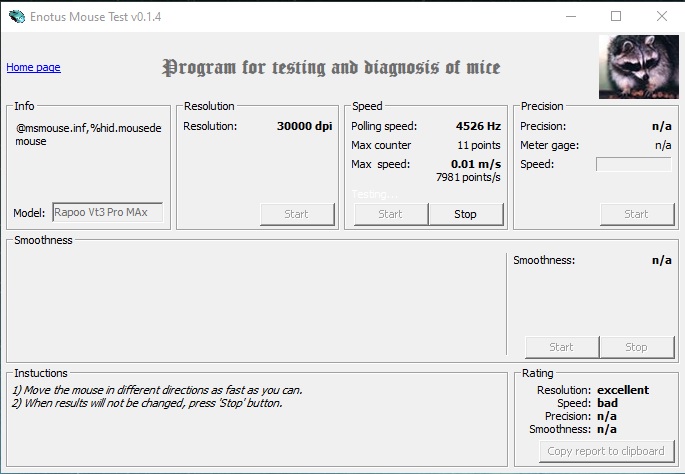Click the raccoon picture
Image resolution: width=685 pixels, height=474 pixels.
(638, 67)
